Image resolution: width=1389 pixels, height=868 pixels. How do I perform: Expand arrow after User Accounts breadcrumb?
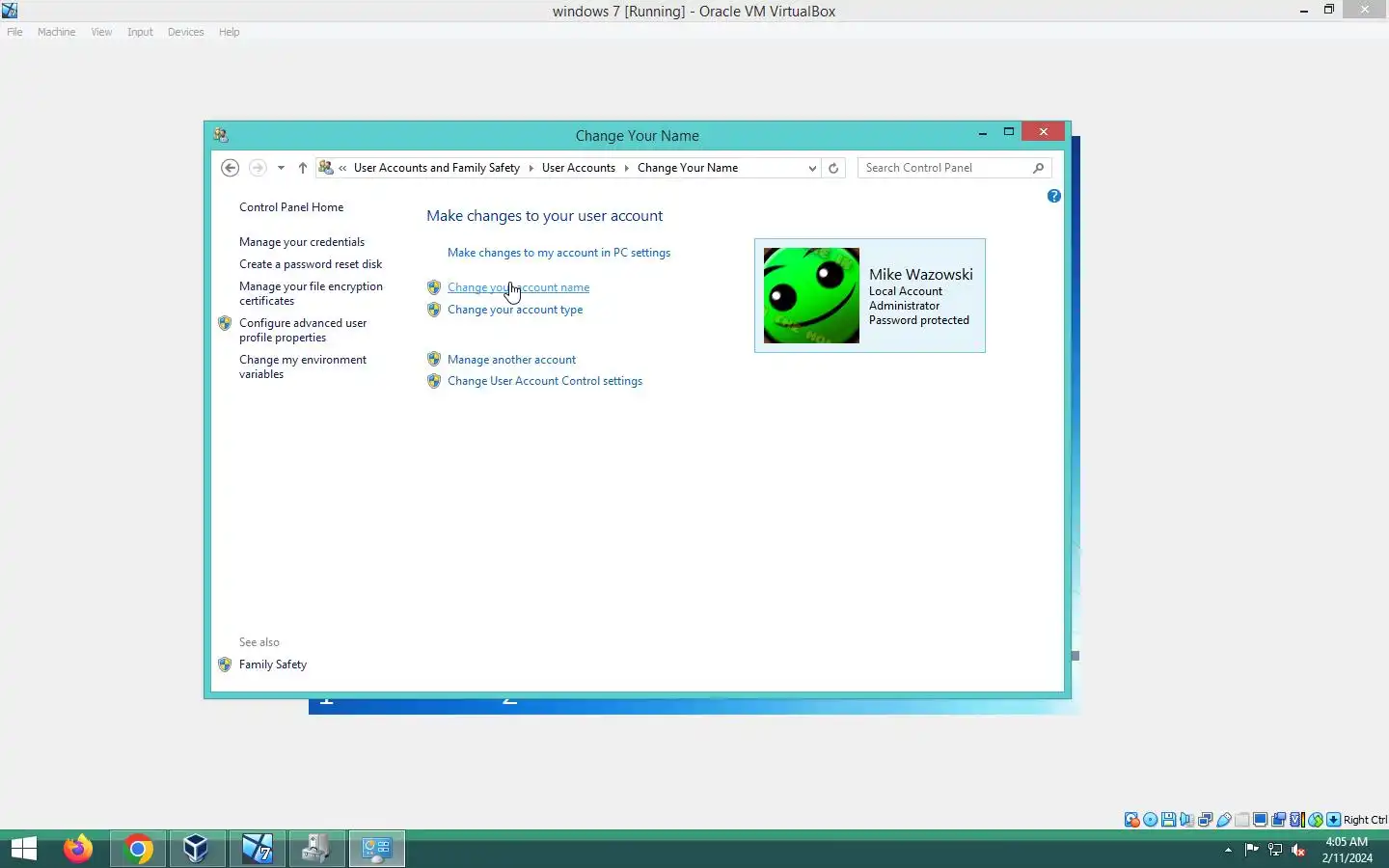coord(626,168)
